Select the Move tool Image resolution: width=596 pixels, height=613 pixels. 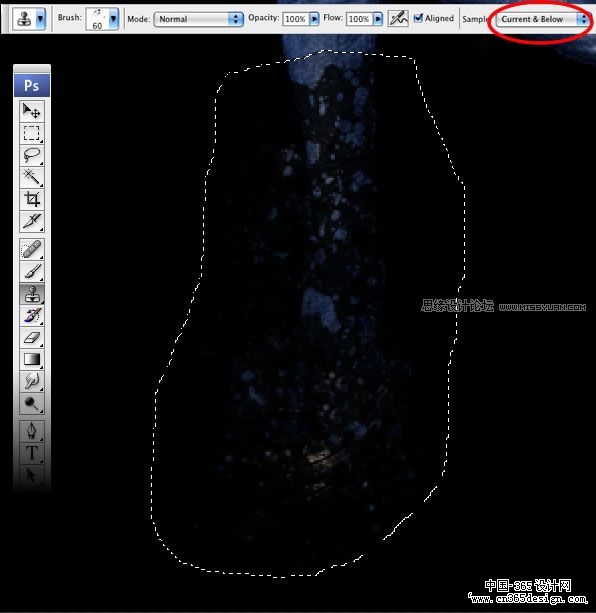[32, 111]
